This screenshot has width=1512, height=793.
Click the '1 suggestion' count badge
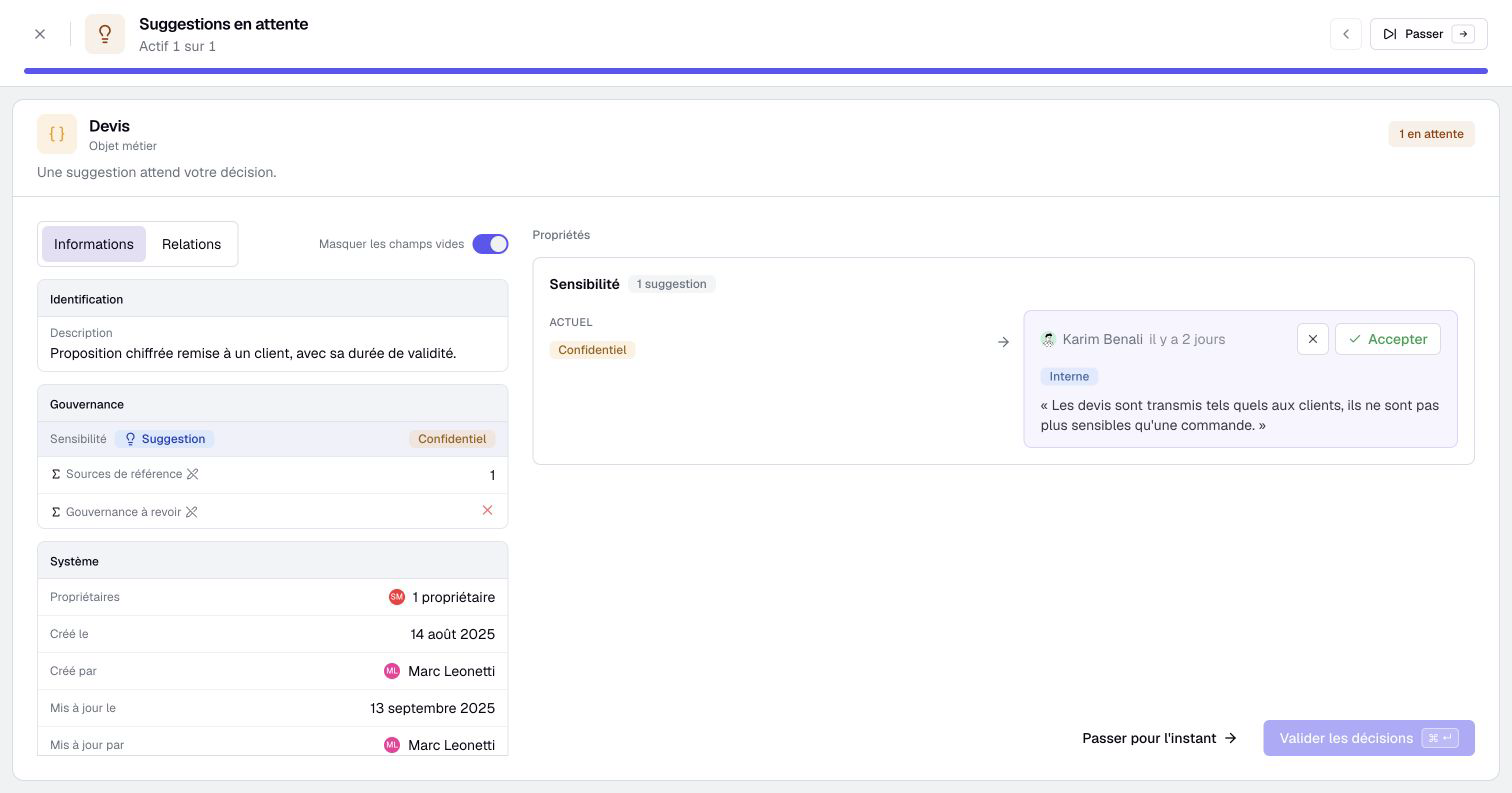(672, 284)
